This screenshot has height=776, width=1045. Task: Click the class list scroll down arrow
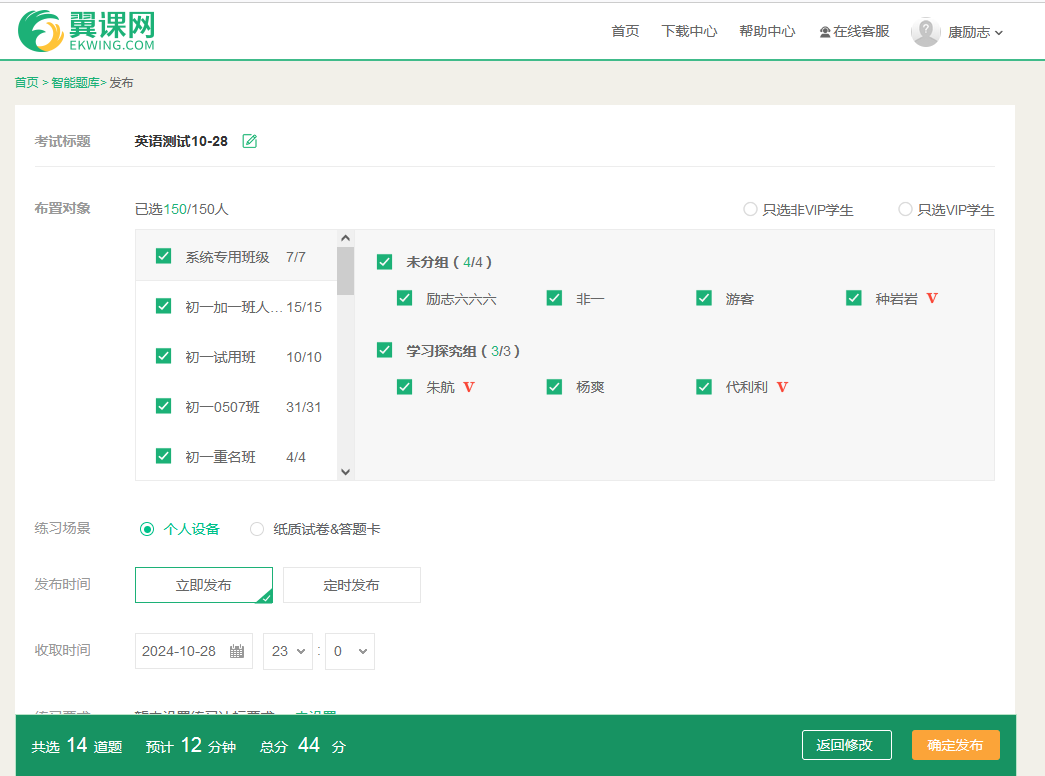pyautogui.click(x=345, y=472)
